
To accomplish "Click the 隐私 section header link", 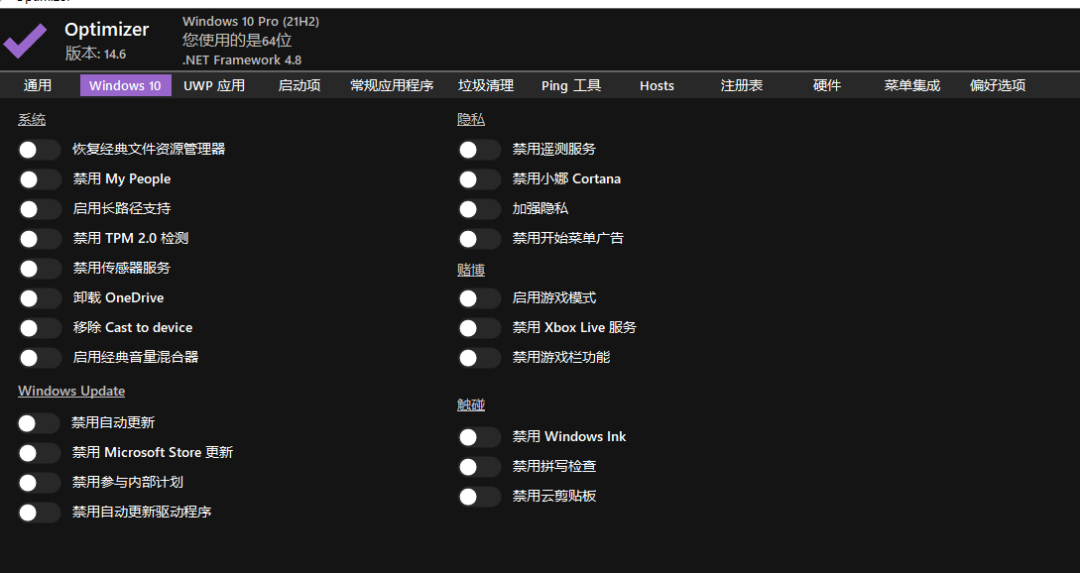I will click(471, 120).
